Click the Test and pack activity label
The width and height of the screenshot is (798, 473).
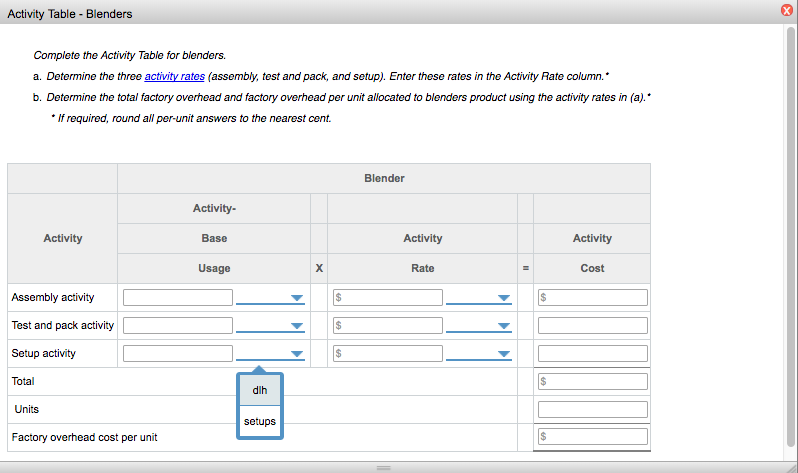pyautogui.click(x=63, y=325)
